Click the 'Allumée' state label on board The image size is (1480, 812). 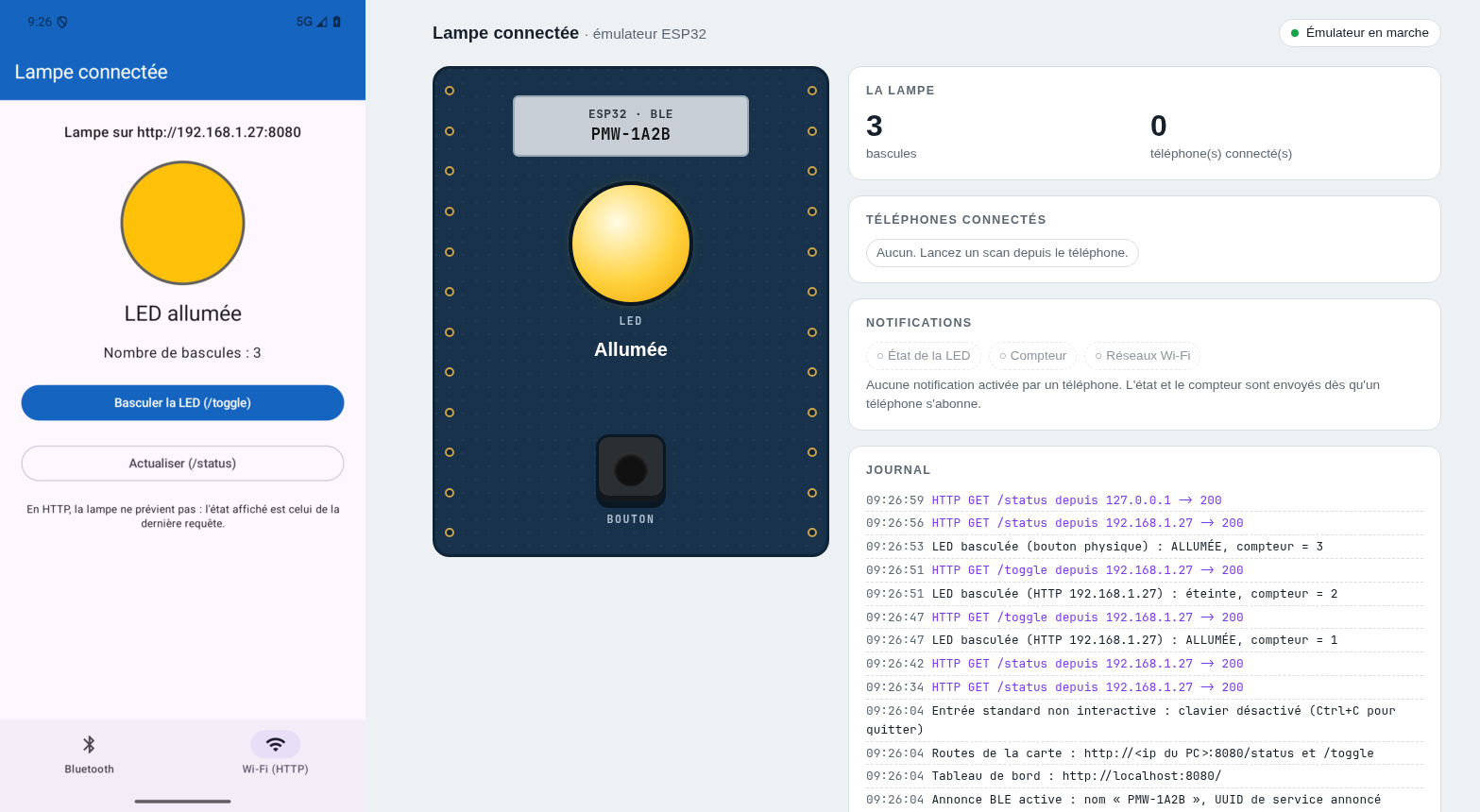(x=631, y=349)
